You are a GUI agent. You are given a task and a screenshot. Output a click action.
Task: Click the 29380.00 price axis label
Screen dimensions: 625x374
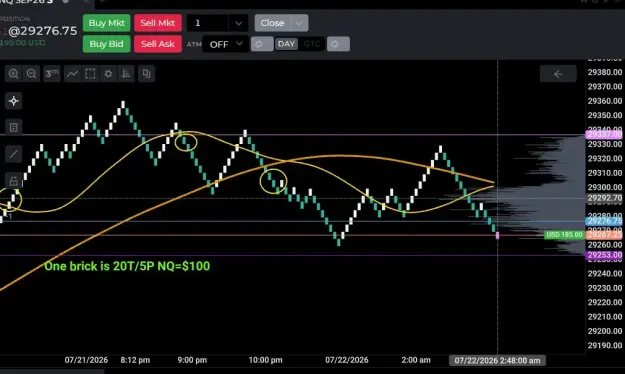[x=605, y=72]
